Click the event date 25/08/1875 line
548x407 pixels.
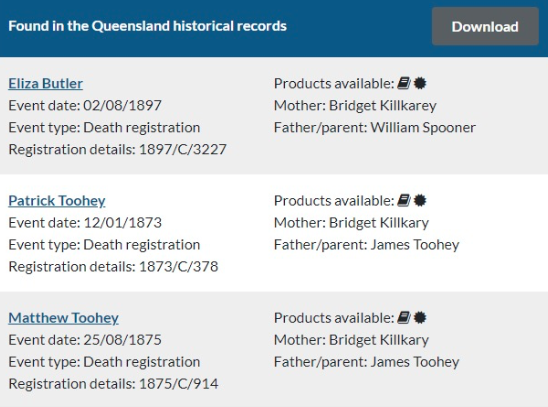[85, 340]
